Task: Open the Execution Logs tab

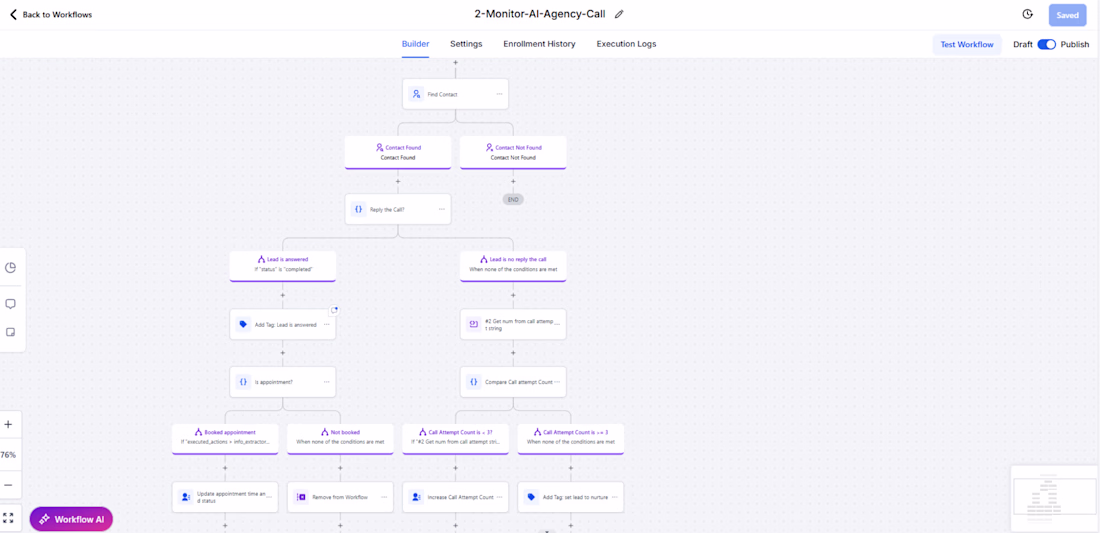Action: tap(626, 44)
